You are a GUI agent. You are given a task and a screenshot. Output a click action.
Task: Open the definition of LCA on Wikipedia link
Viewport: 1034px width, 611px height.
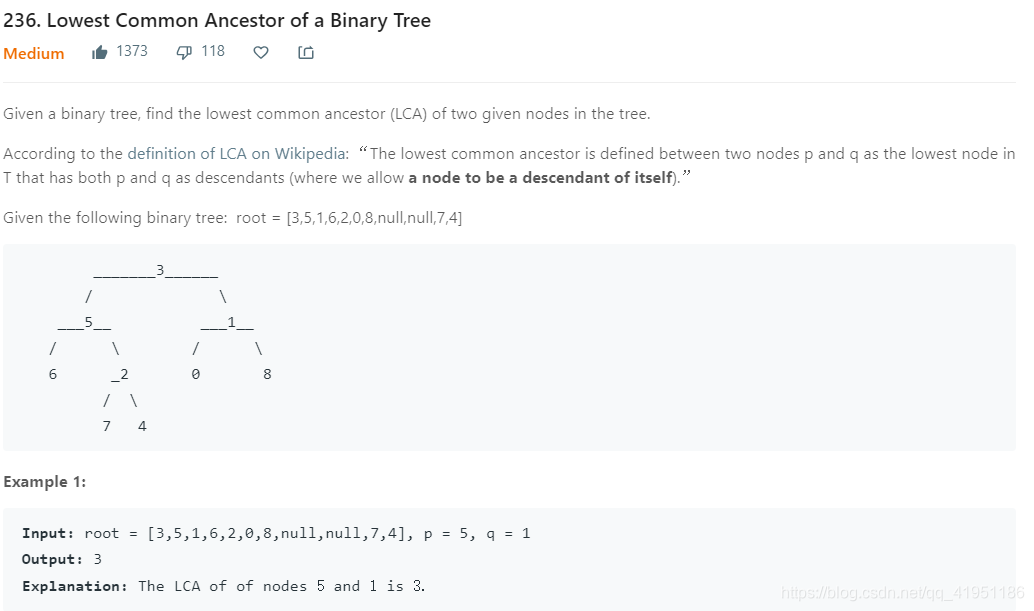(236, 154)
